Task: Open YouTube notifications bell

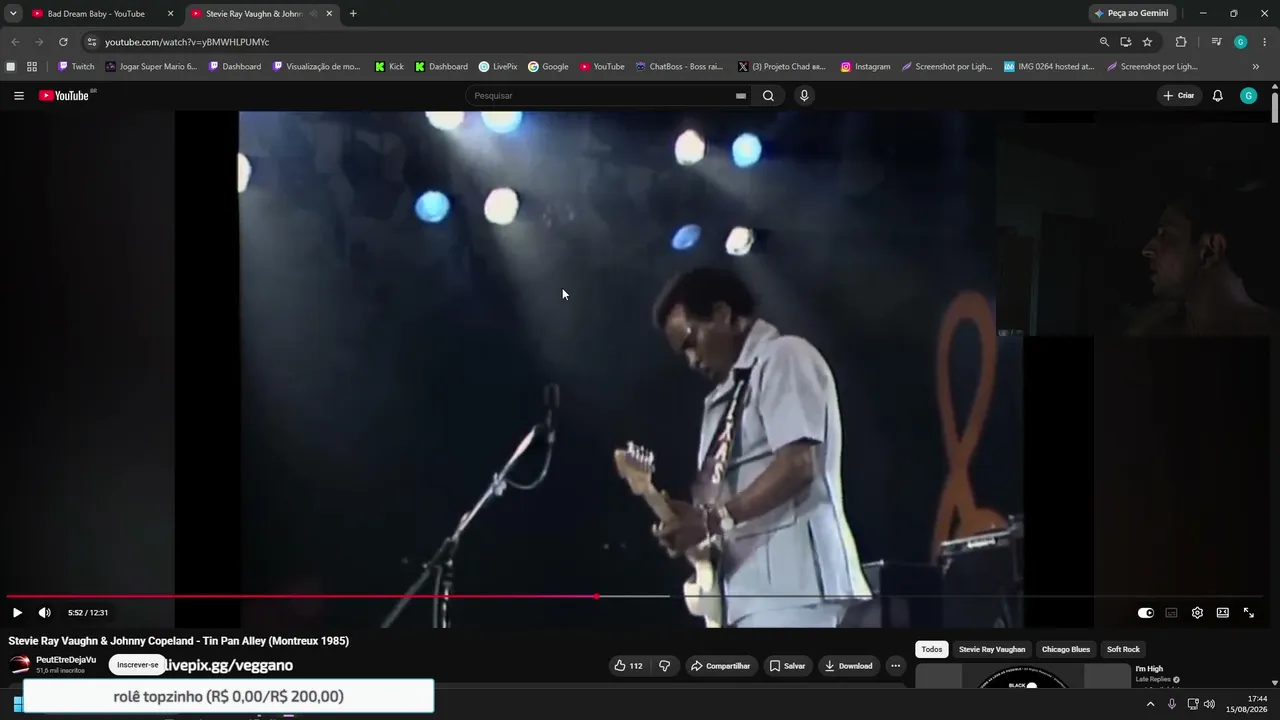Action: pos(1218,96)
